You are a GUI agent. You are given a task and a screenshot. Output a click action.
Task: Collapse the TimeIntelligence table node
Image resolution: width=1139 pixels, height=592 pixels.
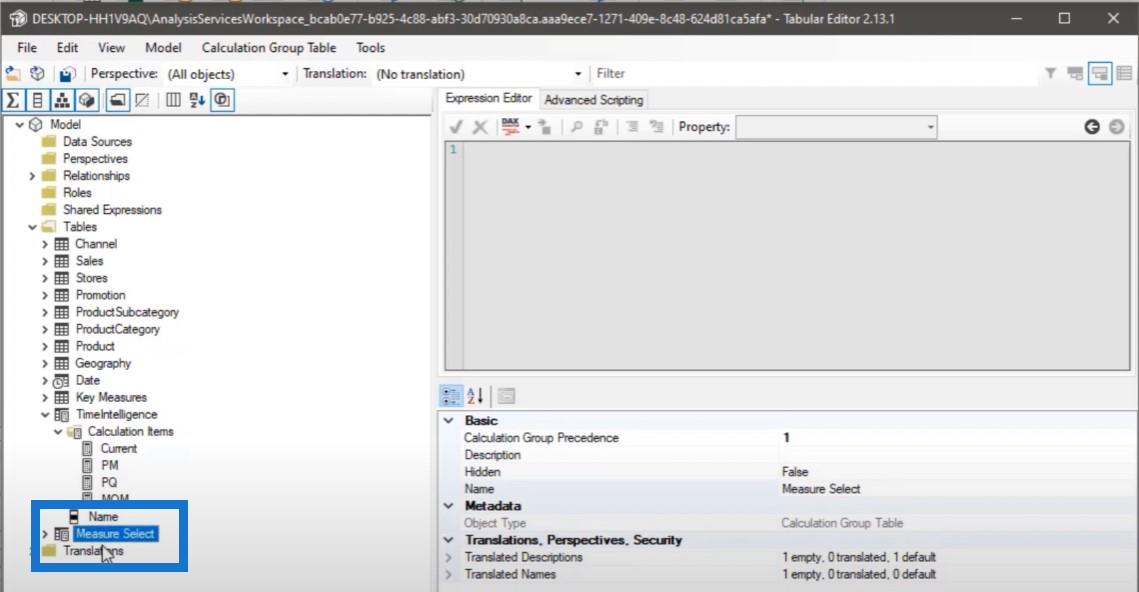pyautogui.click(x=45, y=415)
